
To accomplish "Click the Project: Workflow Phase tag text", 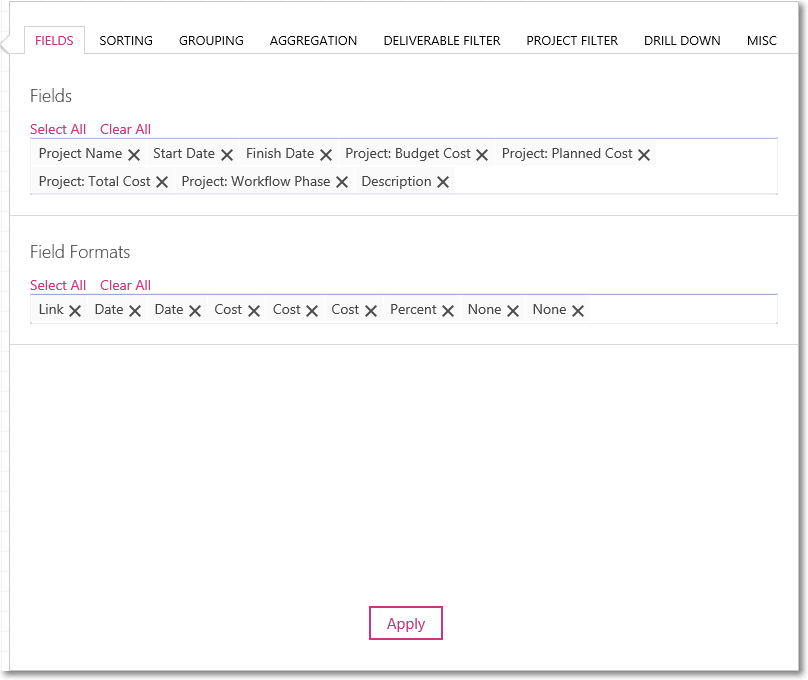I will coord(256,181).
